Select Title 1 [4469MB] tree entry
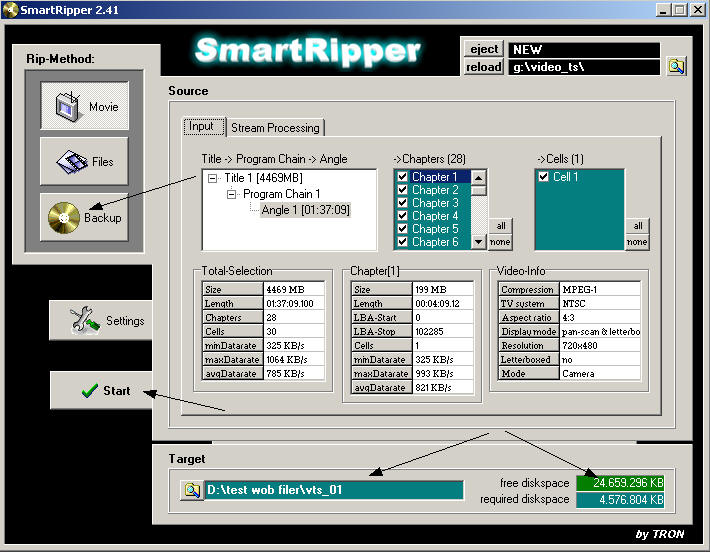The image size is (710, 552). (x=264, y=178)
